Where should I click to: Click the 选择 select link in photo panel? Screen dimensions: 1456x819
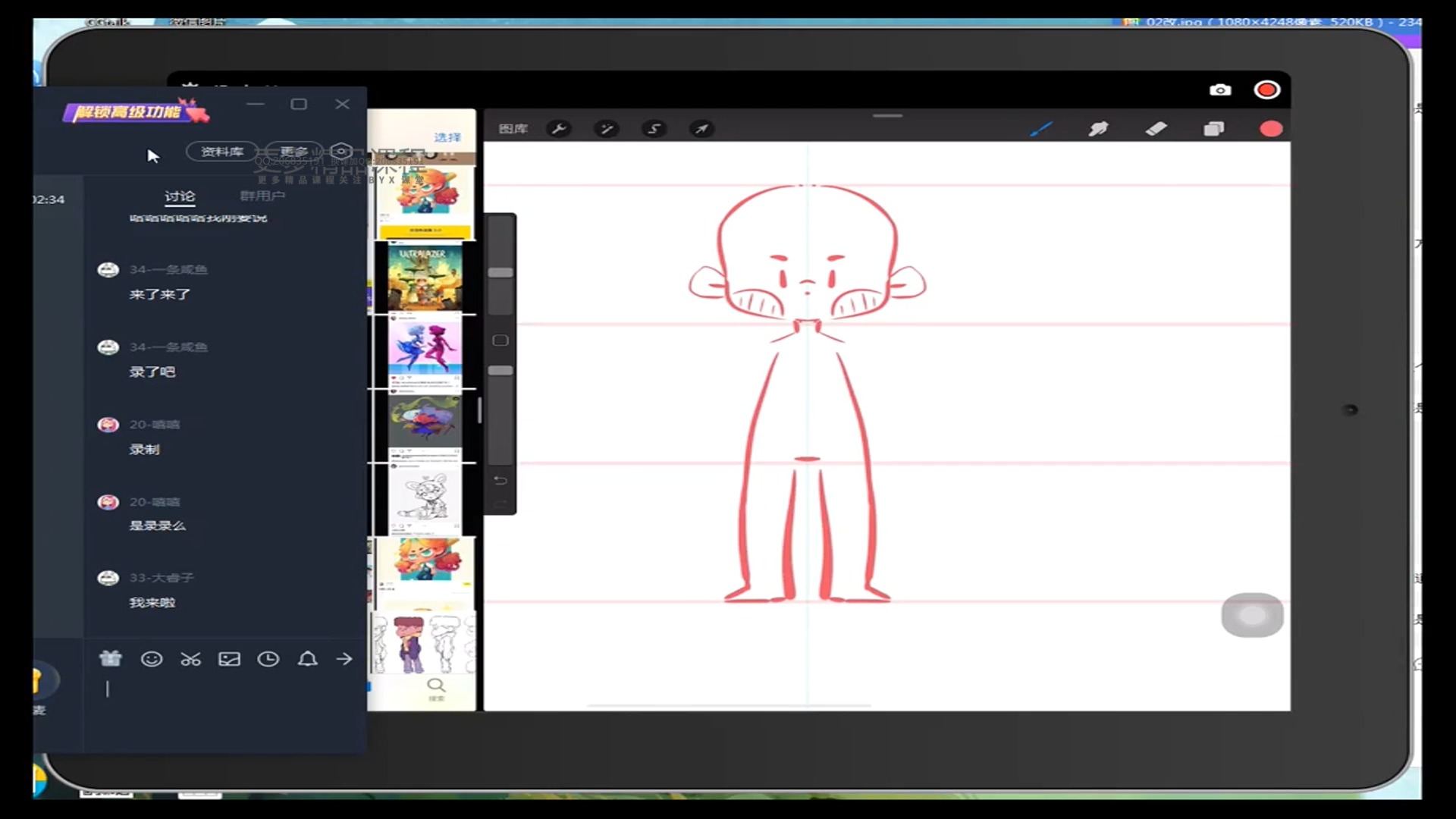[x=447, y=137]
